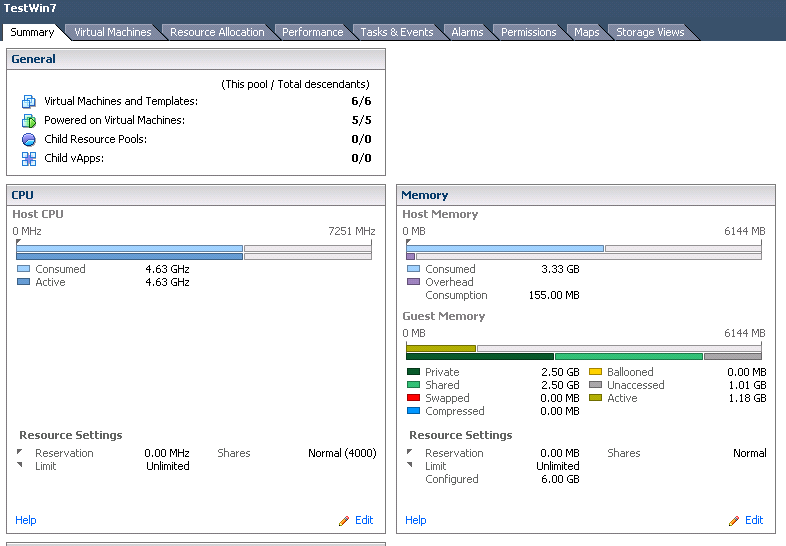This screenshot has width=786, height=546.
Task: Click the Virtual Machines and Templates icon
Action: pyautogui.click(x=29, y=102)
